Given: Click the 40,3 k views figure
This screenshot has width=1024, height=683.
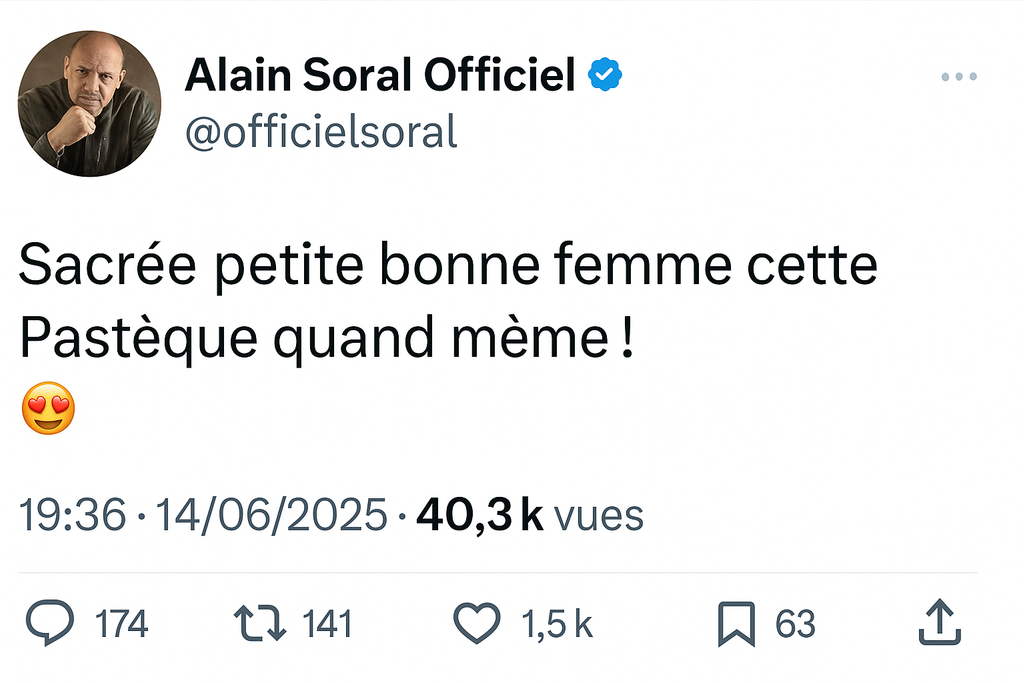Looking at the screenshot, I should [x=480, y=516].
